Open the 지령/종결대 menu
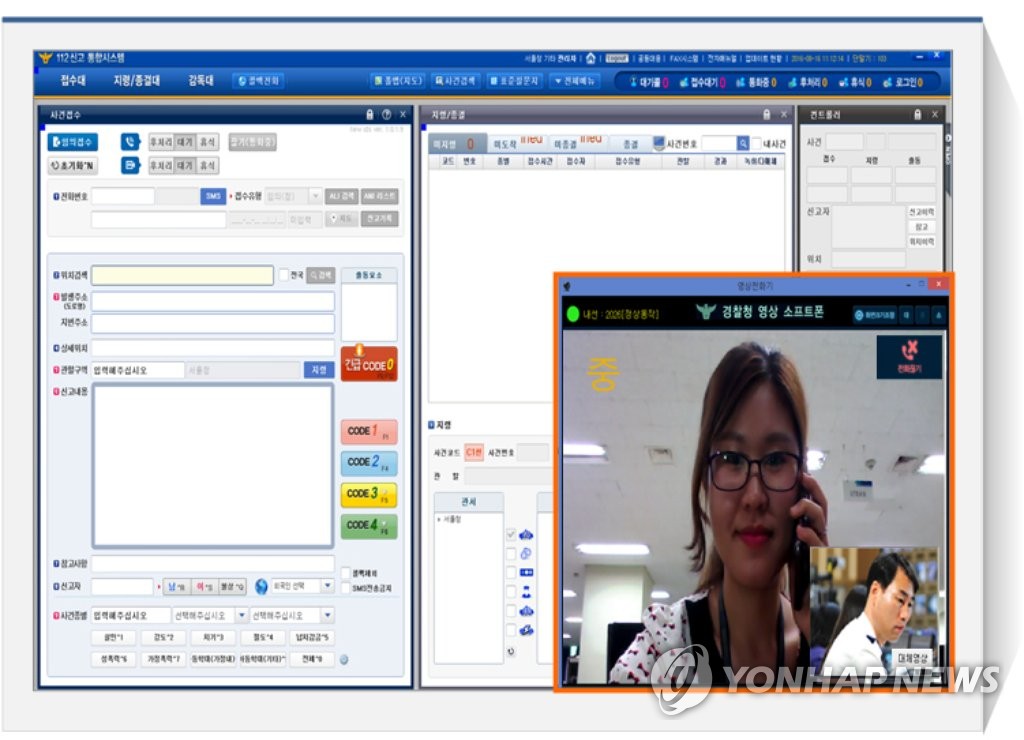Viewport: 1024px width, 740px height. point(136,81)
